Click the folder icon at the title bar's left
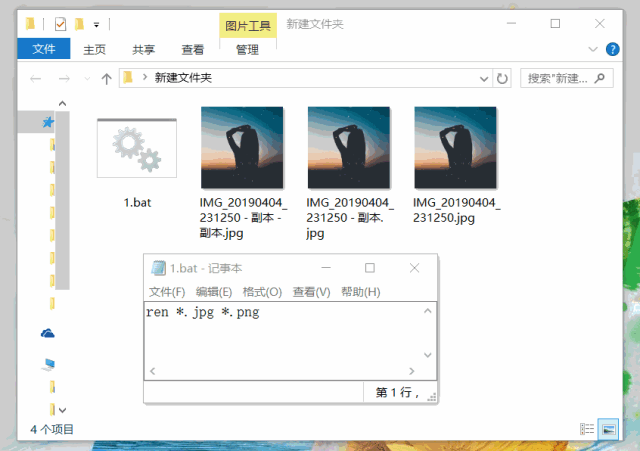 tap(30, 24)
